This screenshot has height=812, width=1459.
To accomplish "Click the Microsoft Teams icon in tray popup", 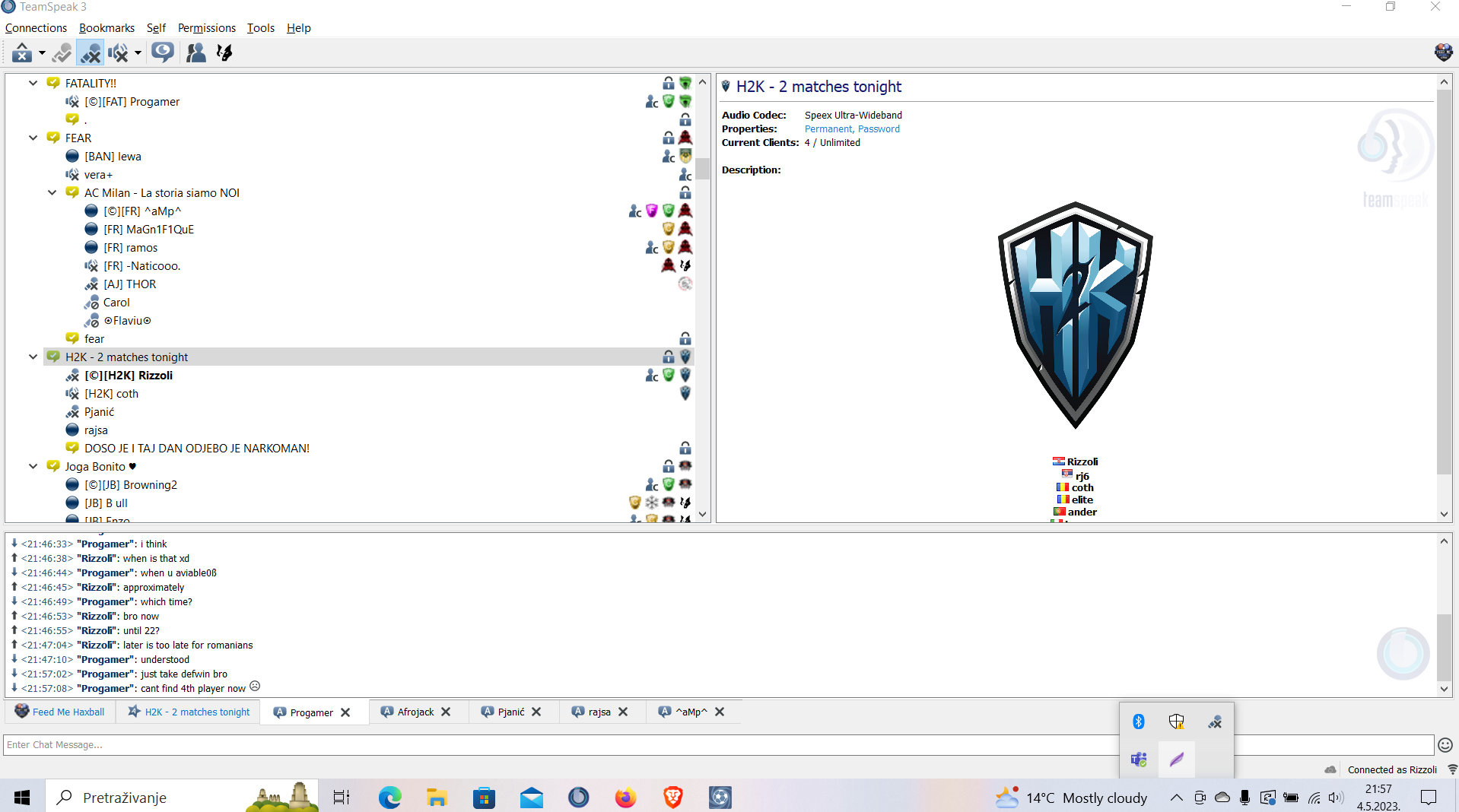I will [x=1139, y=760].
